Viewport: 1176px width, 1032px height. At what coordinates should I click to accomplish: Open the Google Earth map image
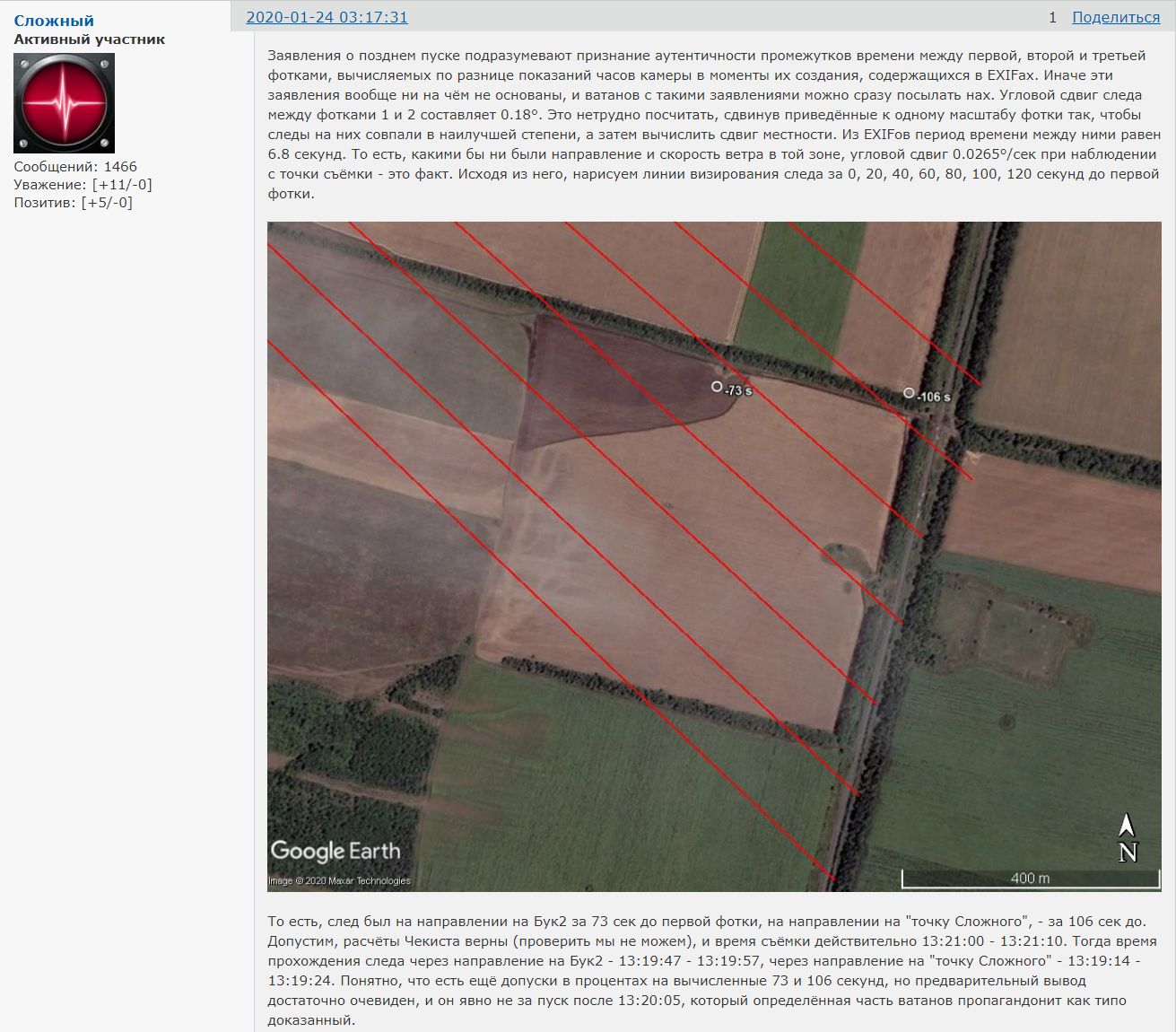(714, 556)
